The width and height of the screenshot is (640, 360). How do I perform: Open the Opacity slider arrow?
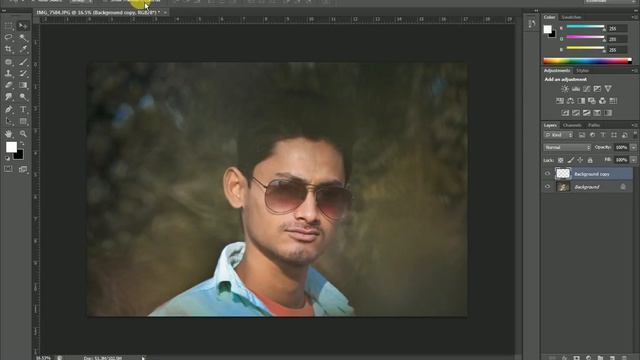(633, 147)
